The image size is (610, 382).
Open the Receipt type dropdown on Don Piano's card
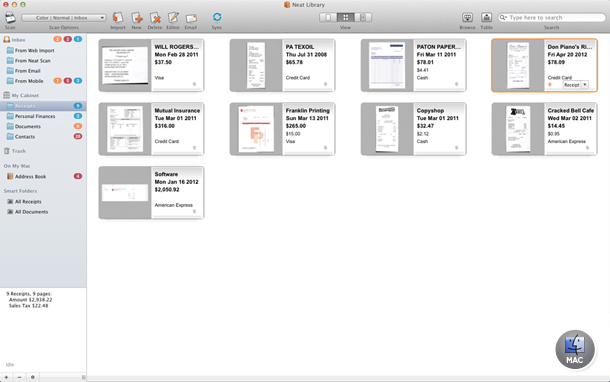(x=576, y=85)
